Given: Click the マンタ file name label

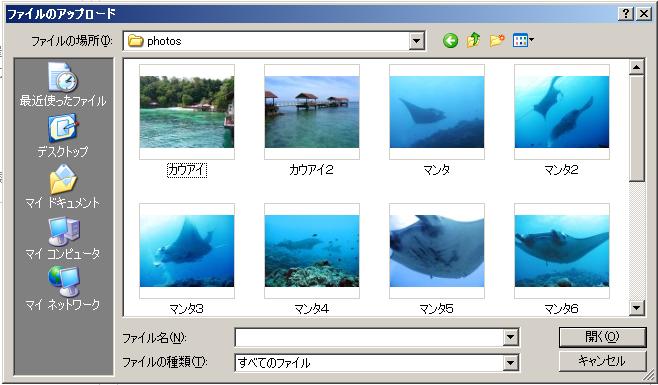Looking at the screenshot, I should pyautogui.click(x=436, y=170).
